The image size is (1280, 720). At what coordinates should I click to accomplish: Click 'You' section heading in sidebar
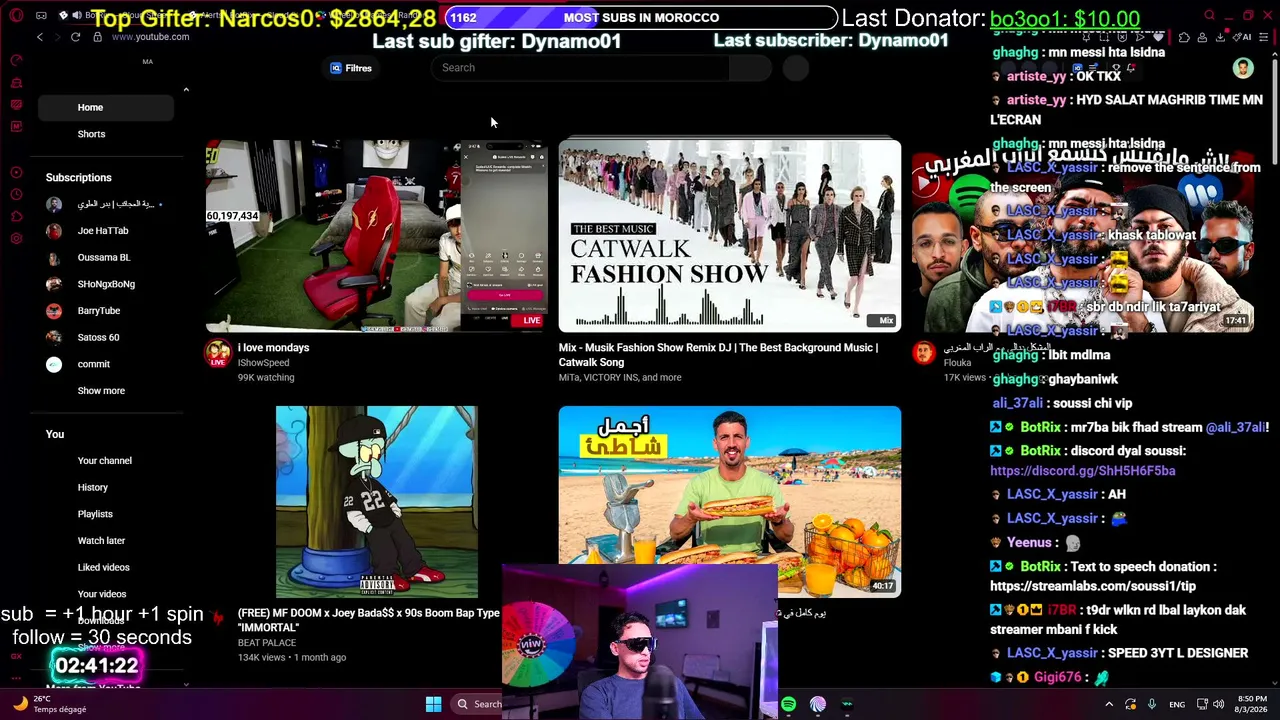coord(55,434)
